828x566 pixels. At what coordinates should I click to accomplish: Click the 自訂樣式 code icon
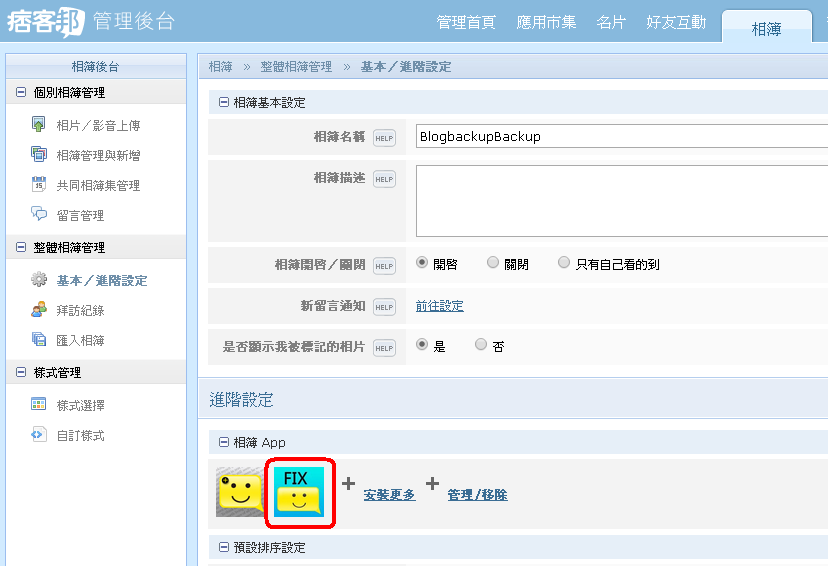39,435
